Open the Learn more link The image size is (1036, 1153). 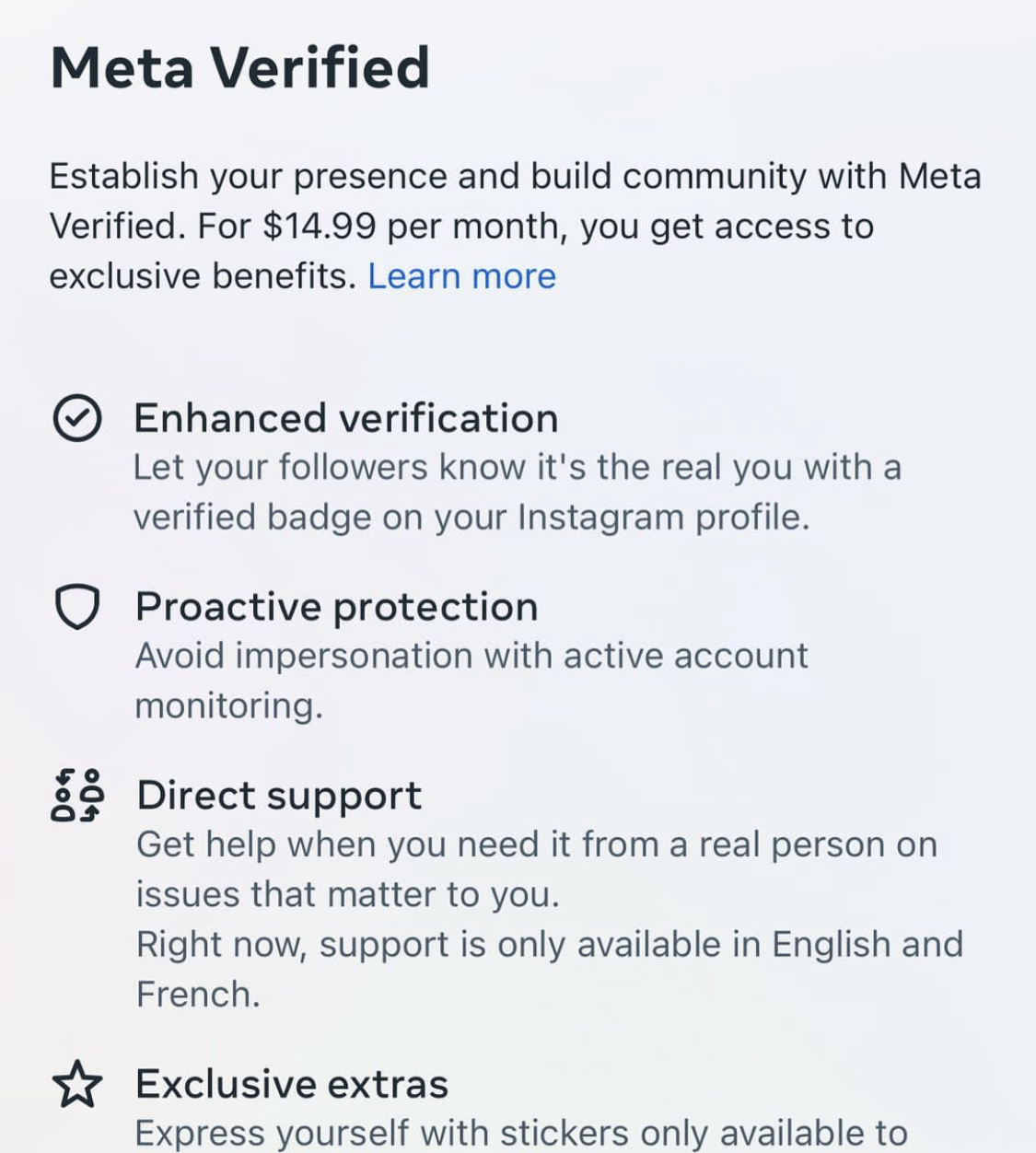click(x=462, y=275)
